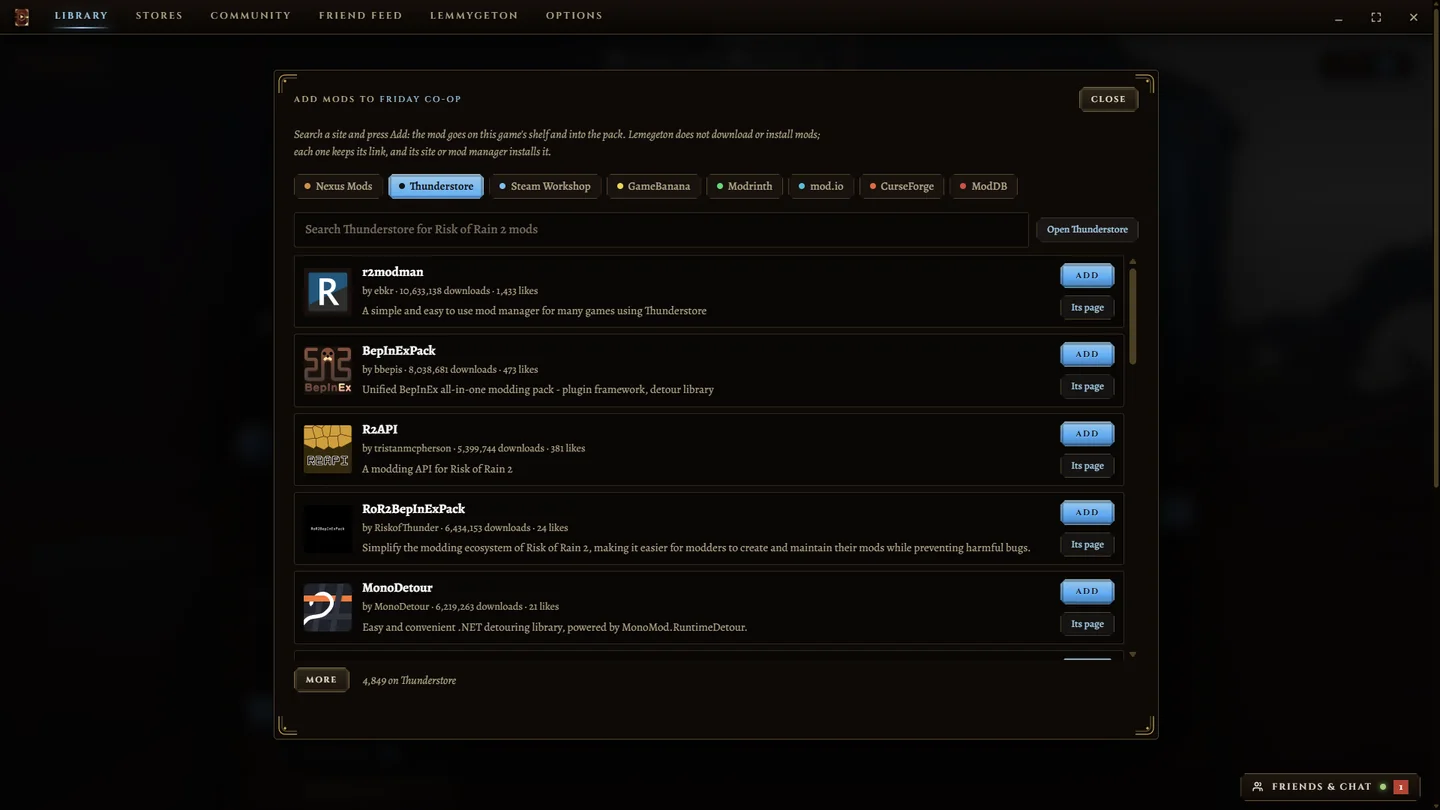Click the r2modman mod title text
Viewport: 1440px width, 810px height.
(393, 272)
